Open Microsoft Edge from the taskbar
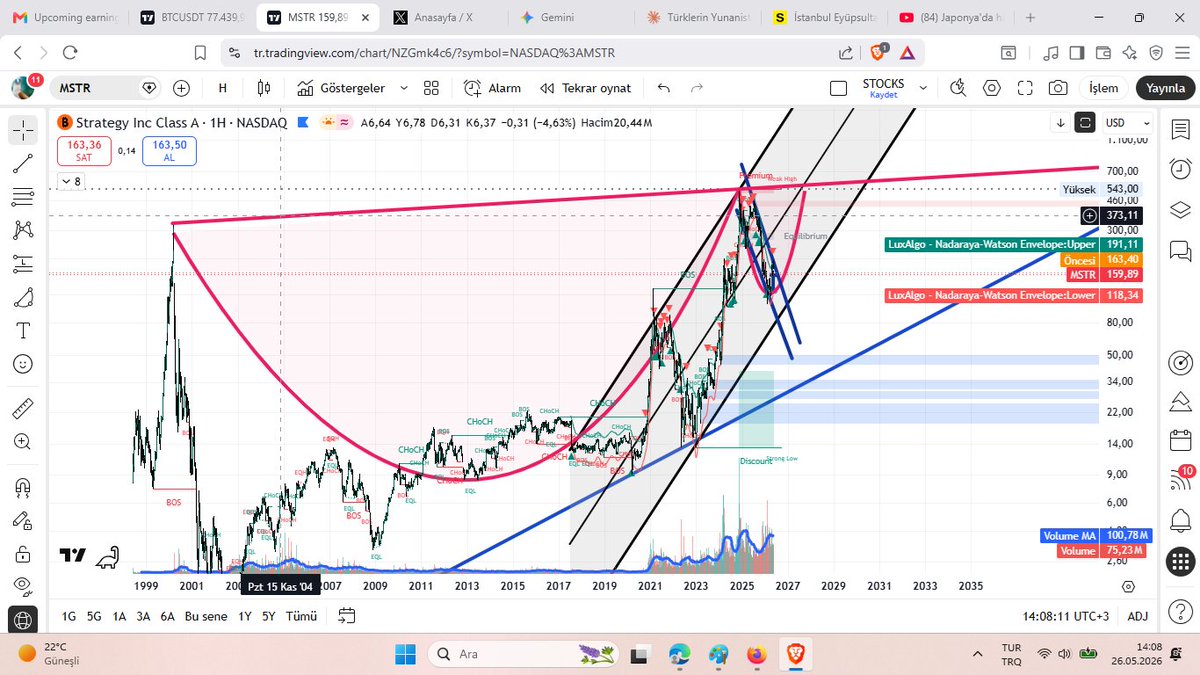This screenshot has width=1200, height=675. tap(680, 655)
